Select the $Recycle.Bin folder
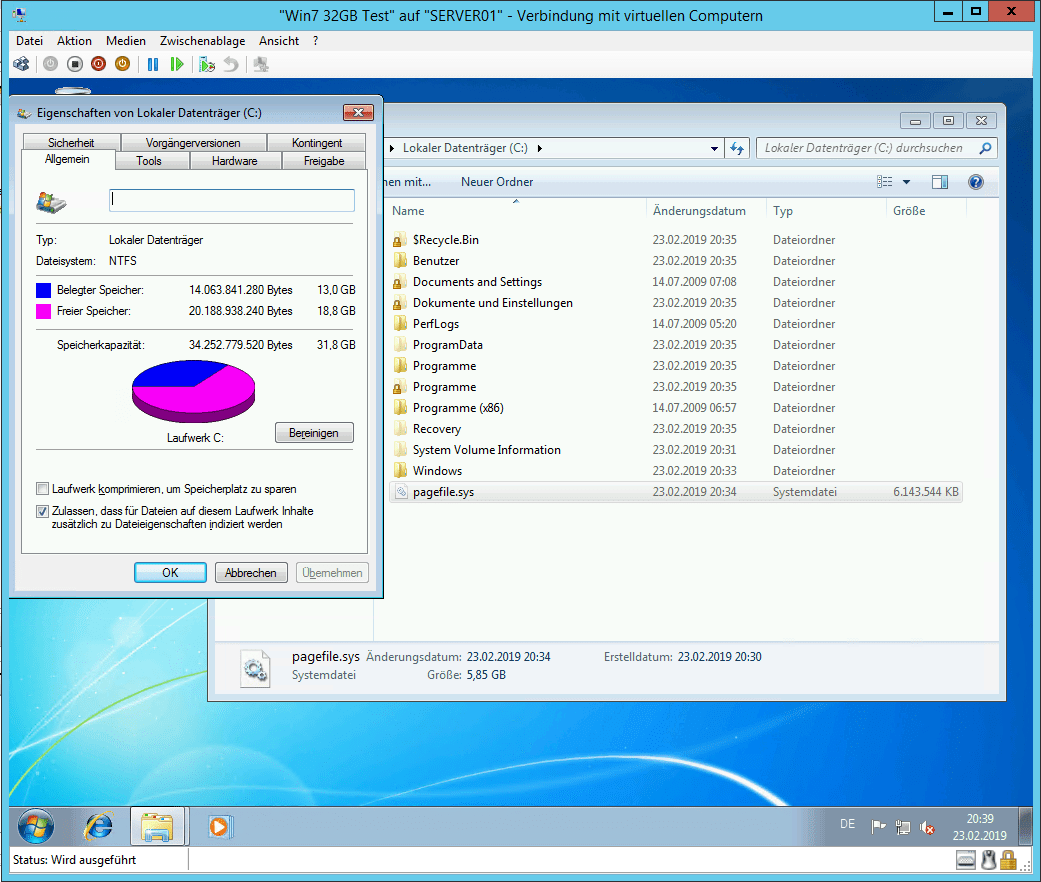 click(x=445, y=240)
